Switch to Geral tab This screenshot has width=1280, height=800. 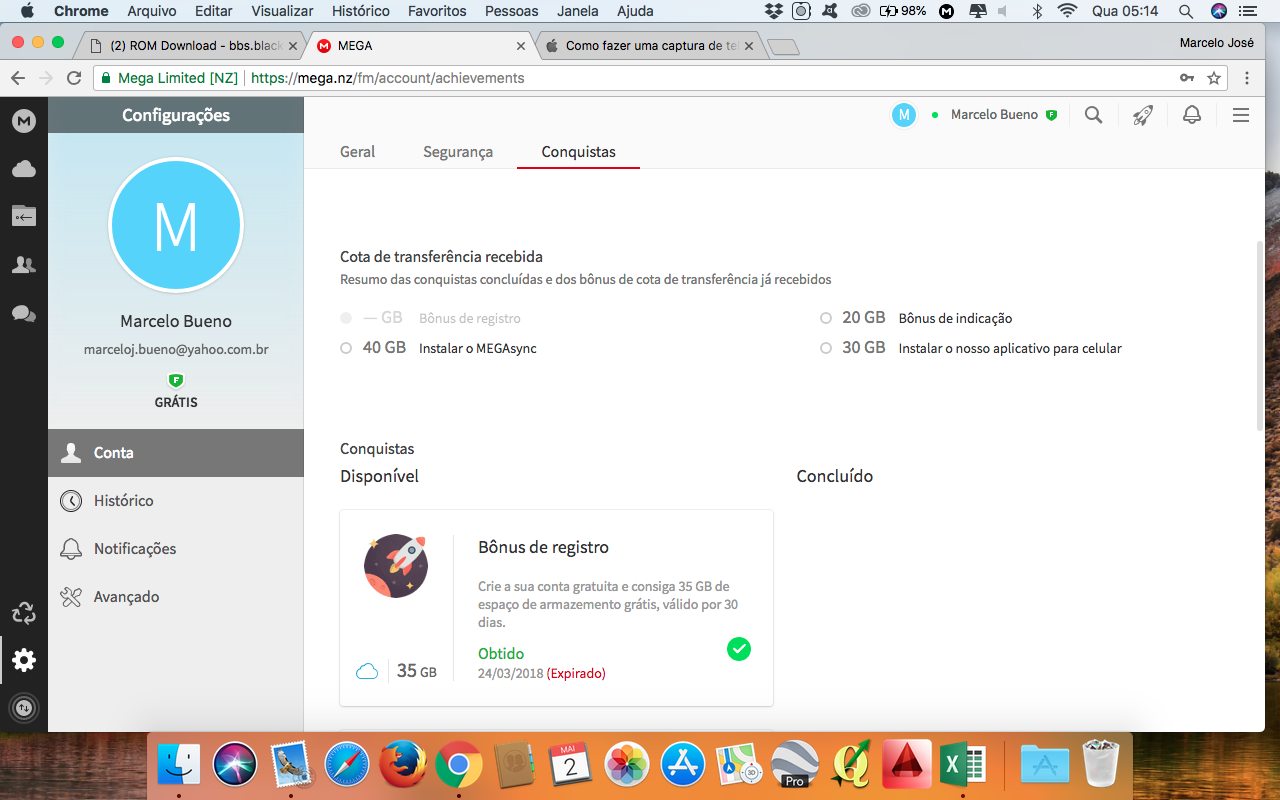tap(357, 152)
